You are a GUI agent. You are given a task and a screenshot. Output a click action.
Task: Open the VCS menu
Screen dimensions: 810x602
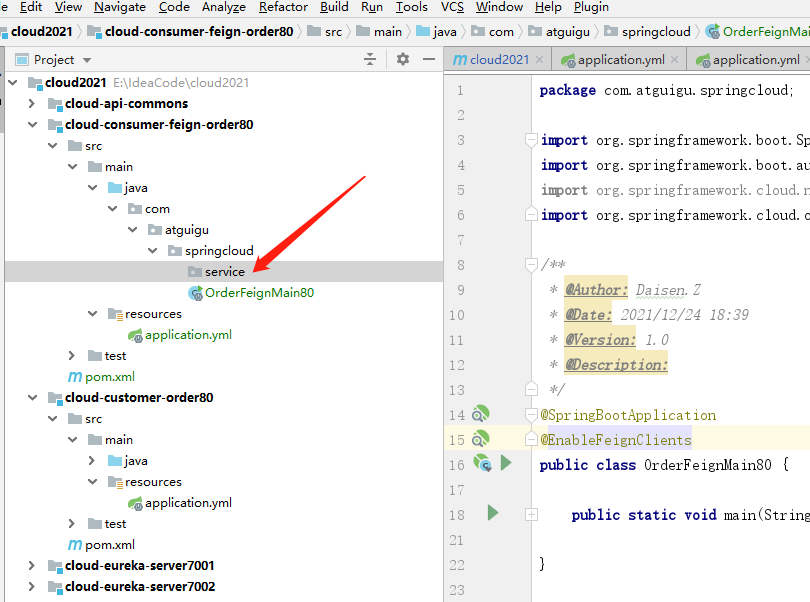coord(452,7)
